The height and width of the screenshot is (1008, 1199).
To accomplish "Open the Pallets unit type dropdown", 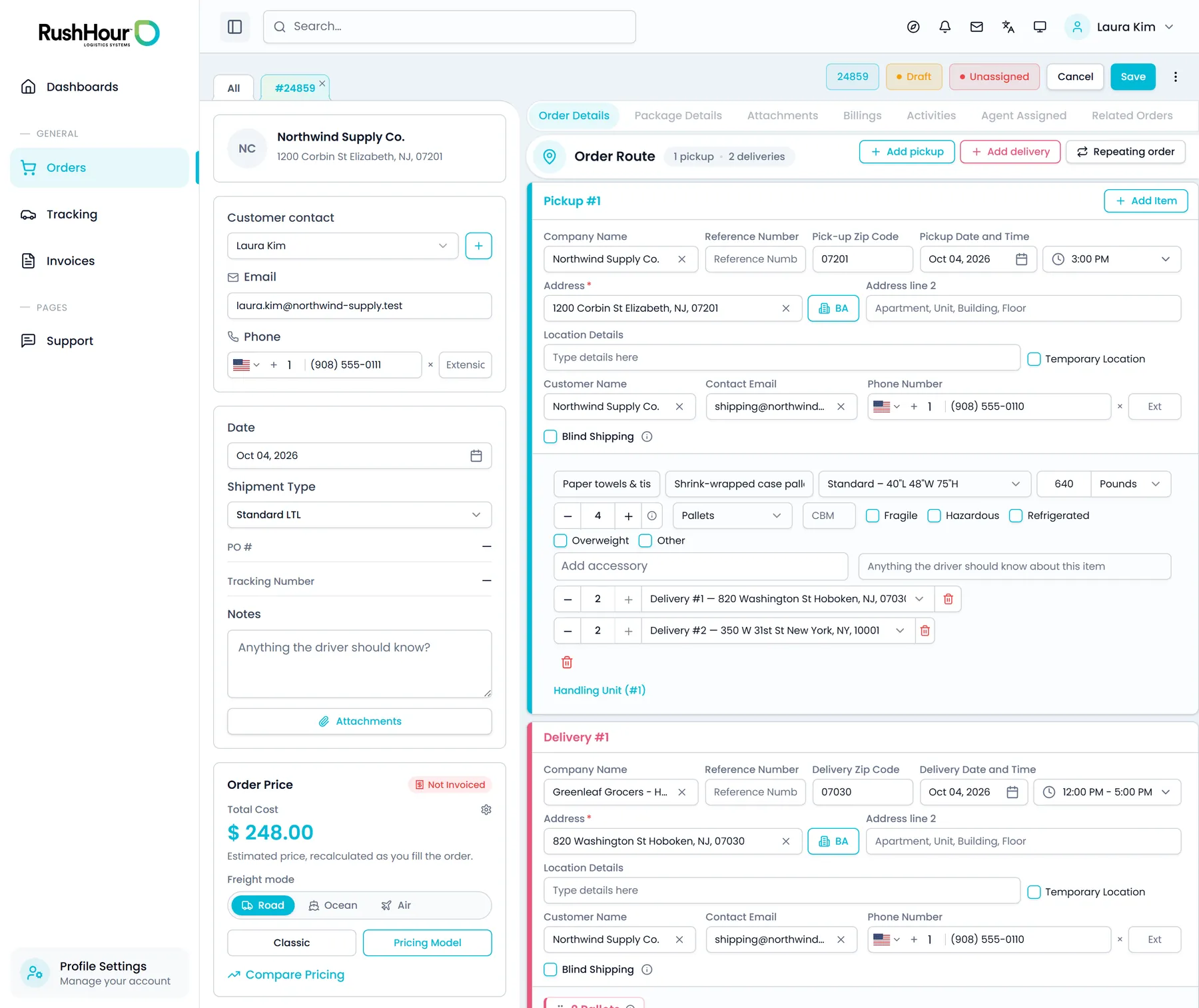I will coord(732,516).
